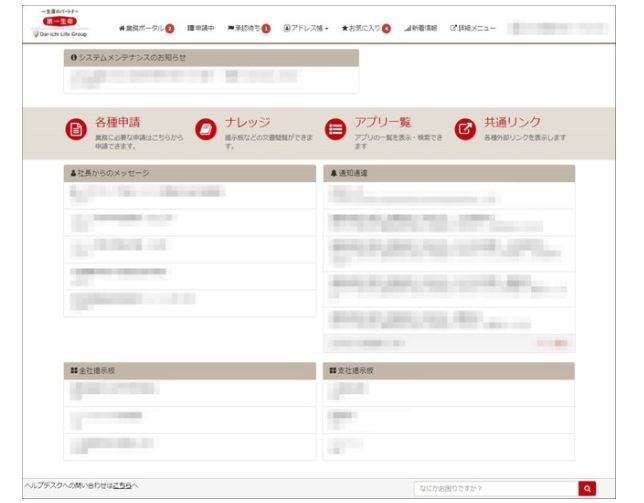Screen dimensions: 644x503
Task: Click the Dai-ichi Life Group logo
Action: (60, 23)
